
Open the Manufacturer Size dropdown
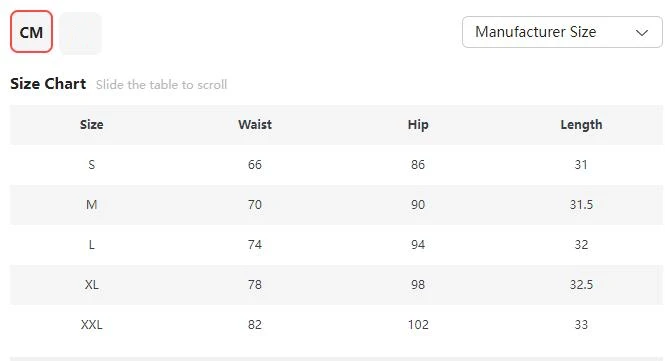pyautogui.click(x=562, y=32)
